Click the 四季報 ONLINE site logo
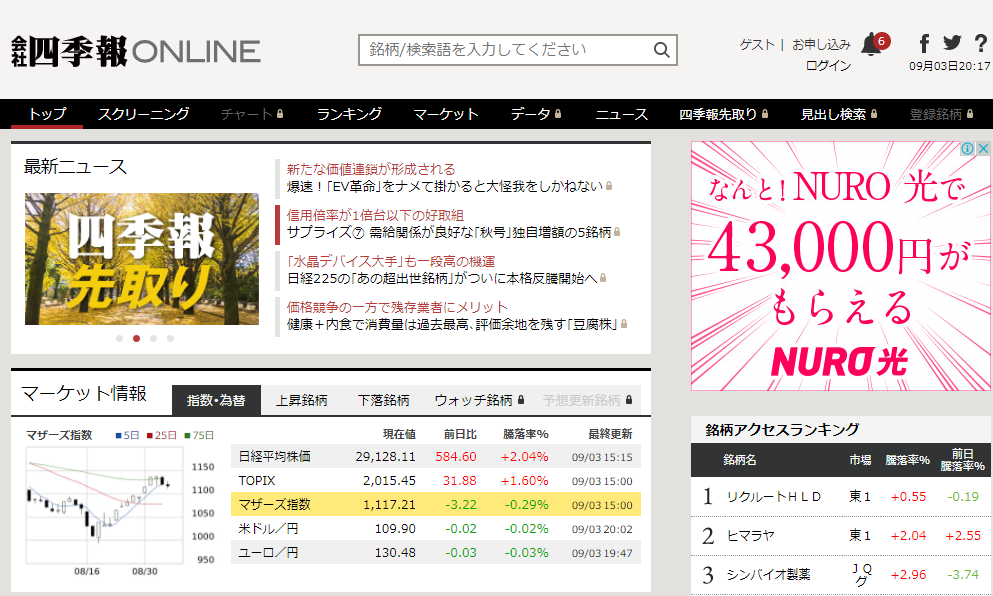993x596 pixels. [136, 51]
